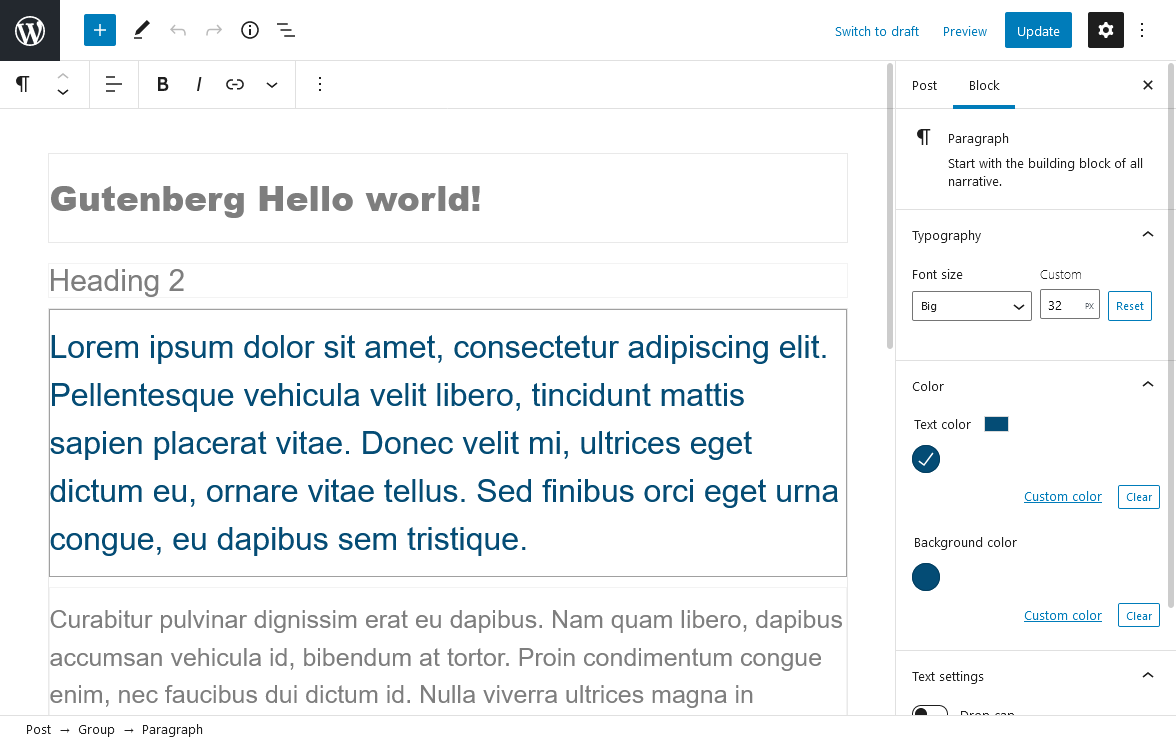Move the block up

[63, 76]
